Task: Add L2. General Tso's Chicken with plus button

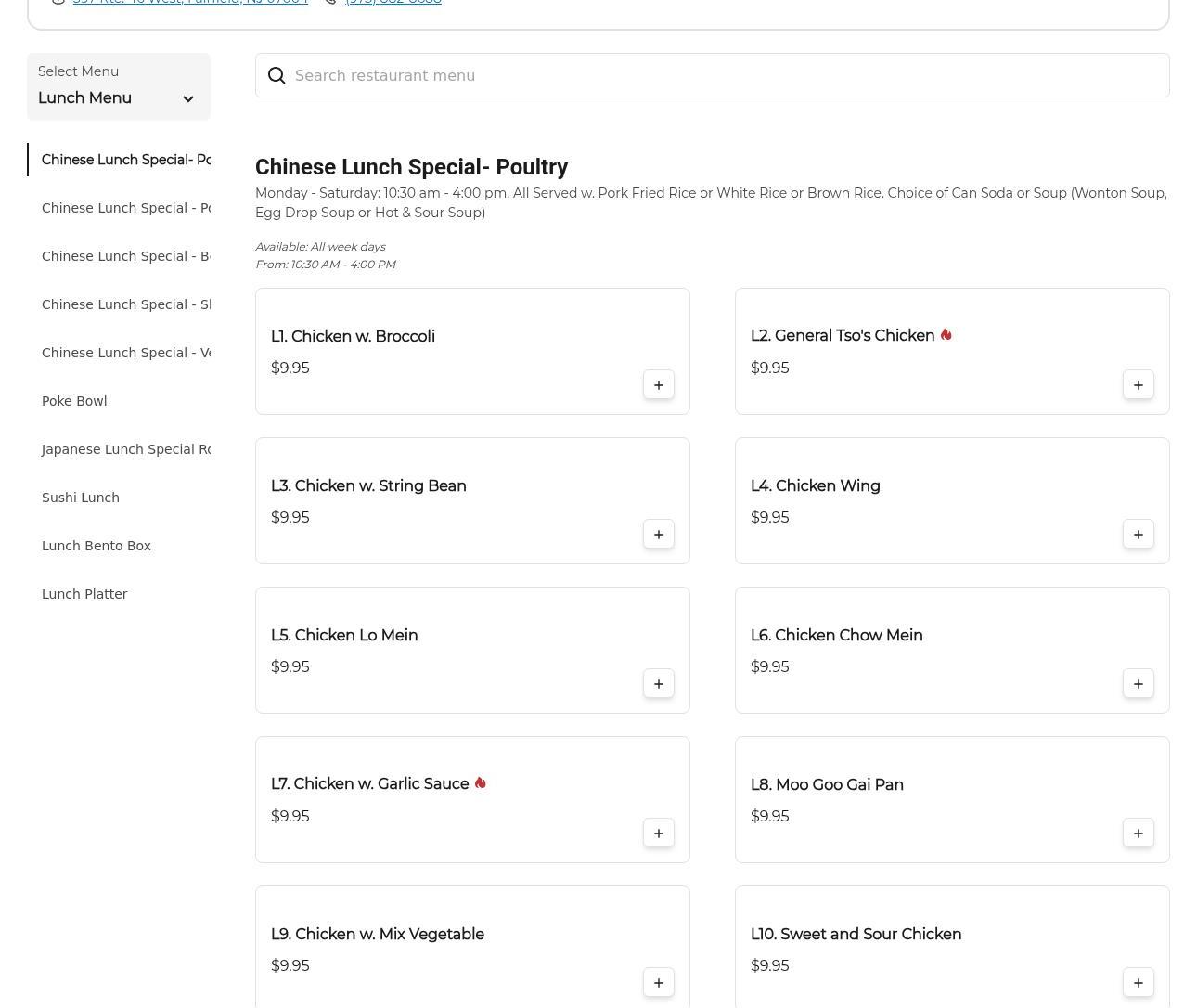Action: click(1139, 385)
